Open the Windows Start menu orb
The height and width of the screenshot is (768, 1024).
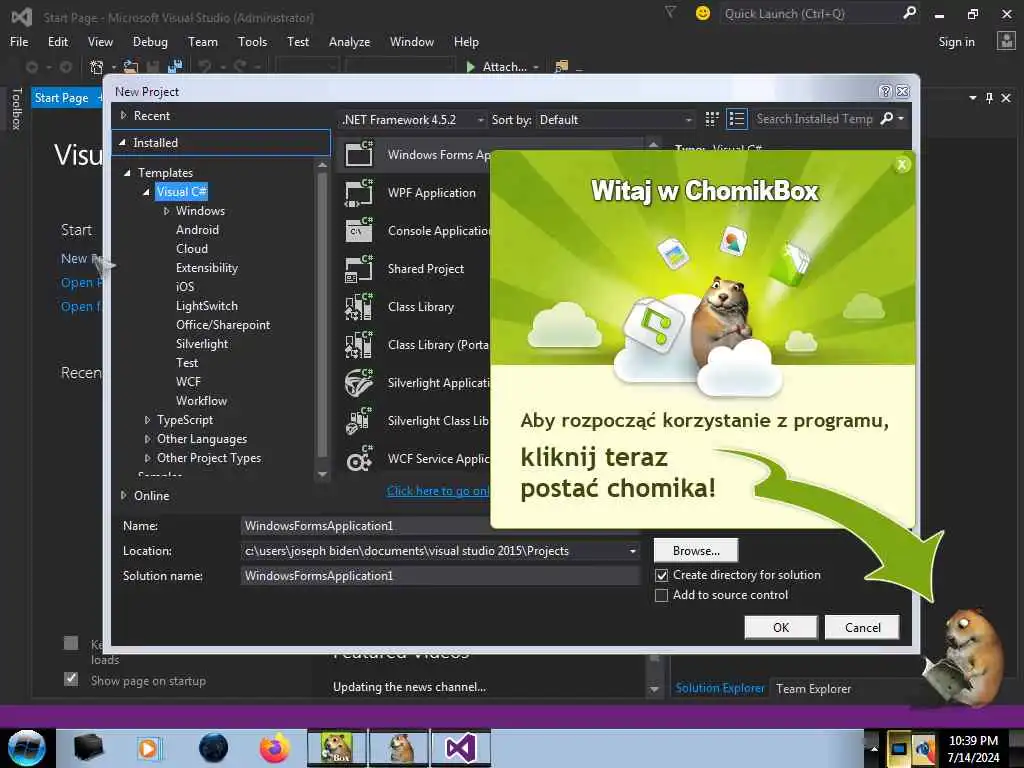(26, 748)
